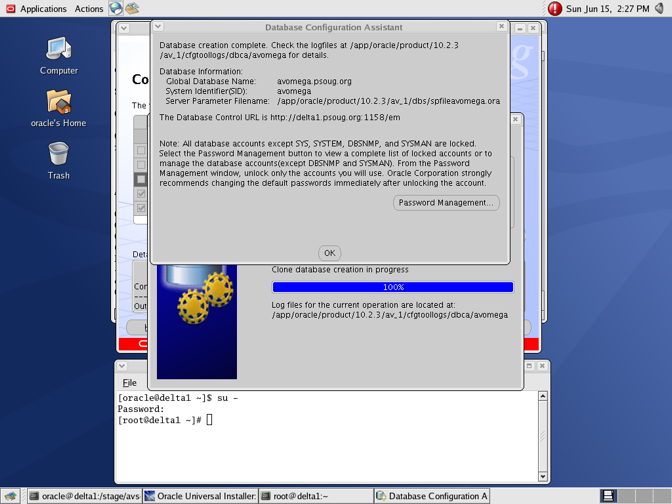Click red Oracle logo beside Applications
This screenshot has width=672, height=504.
10,9
